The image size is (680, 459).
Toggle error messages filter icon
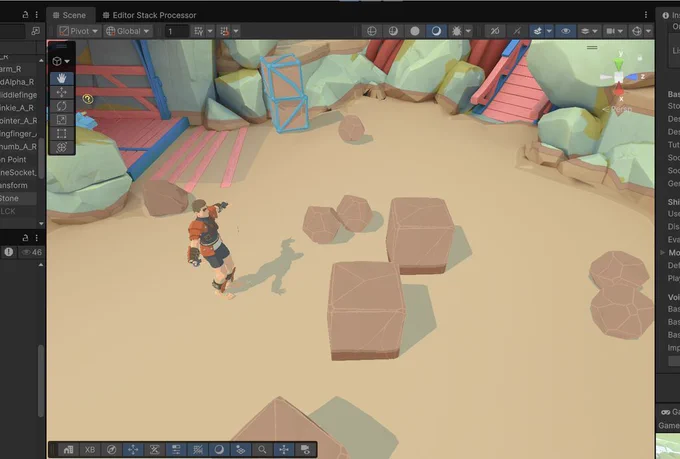coord(9,252)
